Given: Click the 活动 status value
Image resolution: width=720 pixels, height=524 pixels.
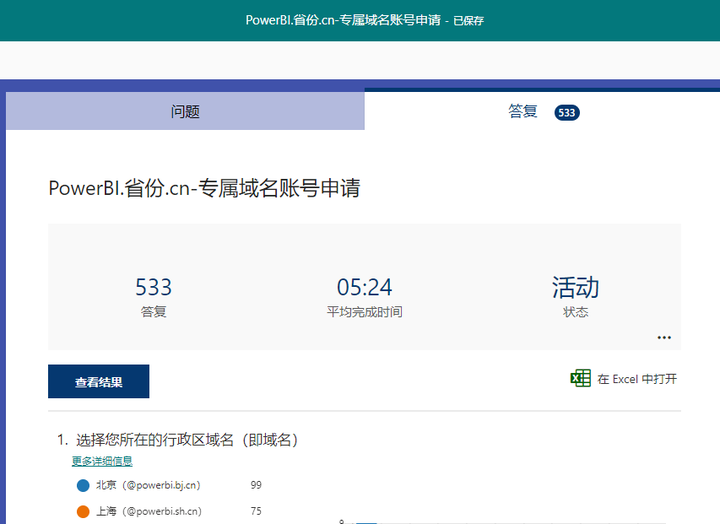Looking at the screenshot, I should point(575,287).
